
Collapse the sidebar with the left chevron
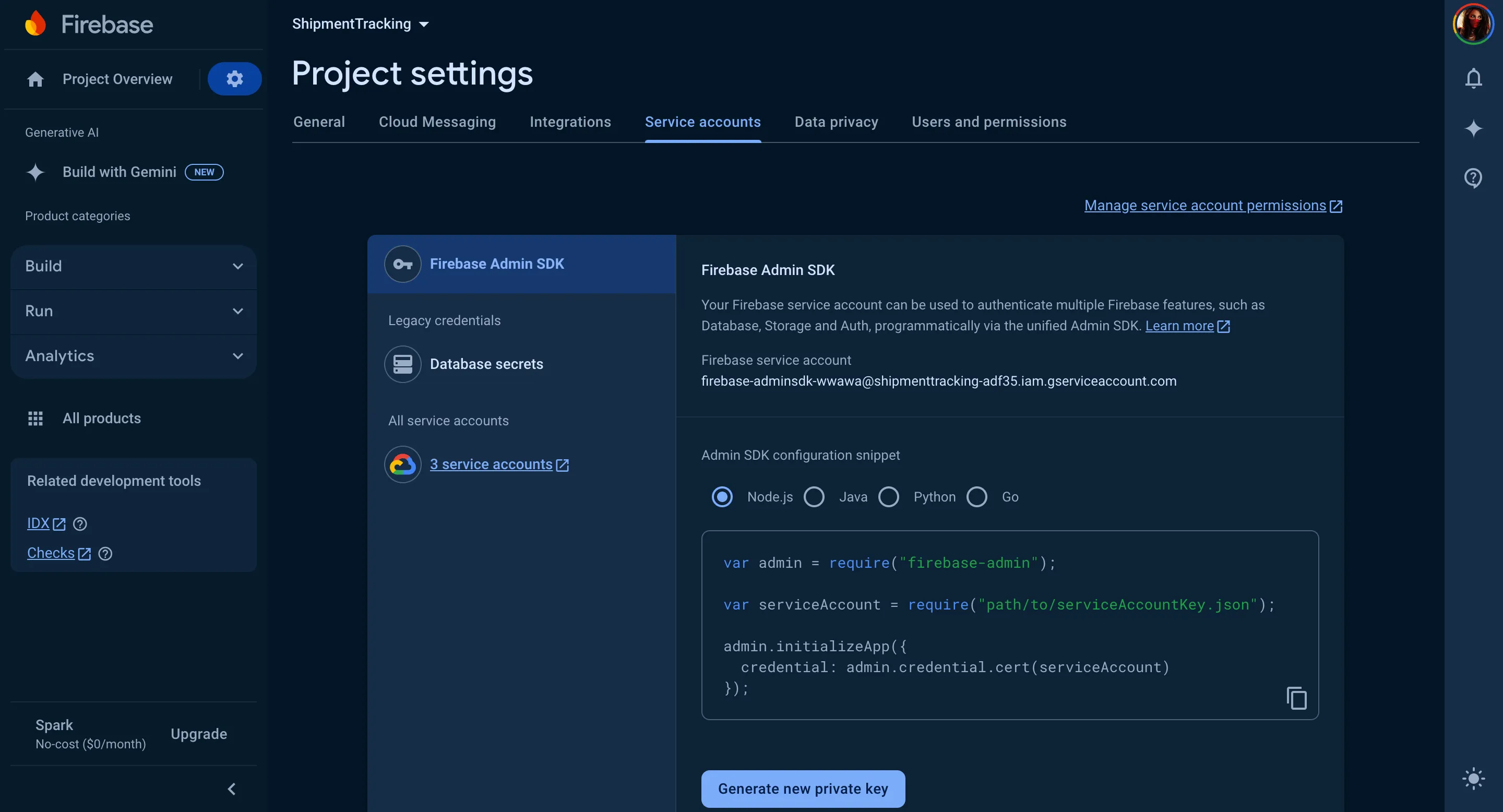[x=232, y=789]
